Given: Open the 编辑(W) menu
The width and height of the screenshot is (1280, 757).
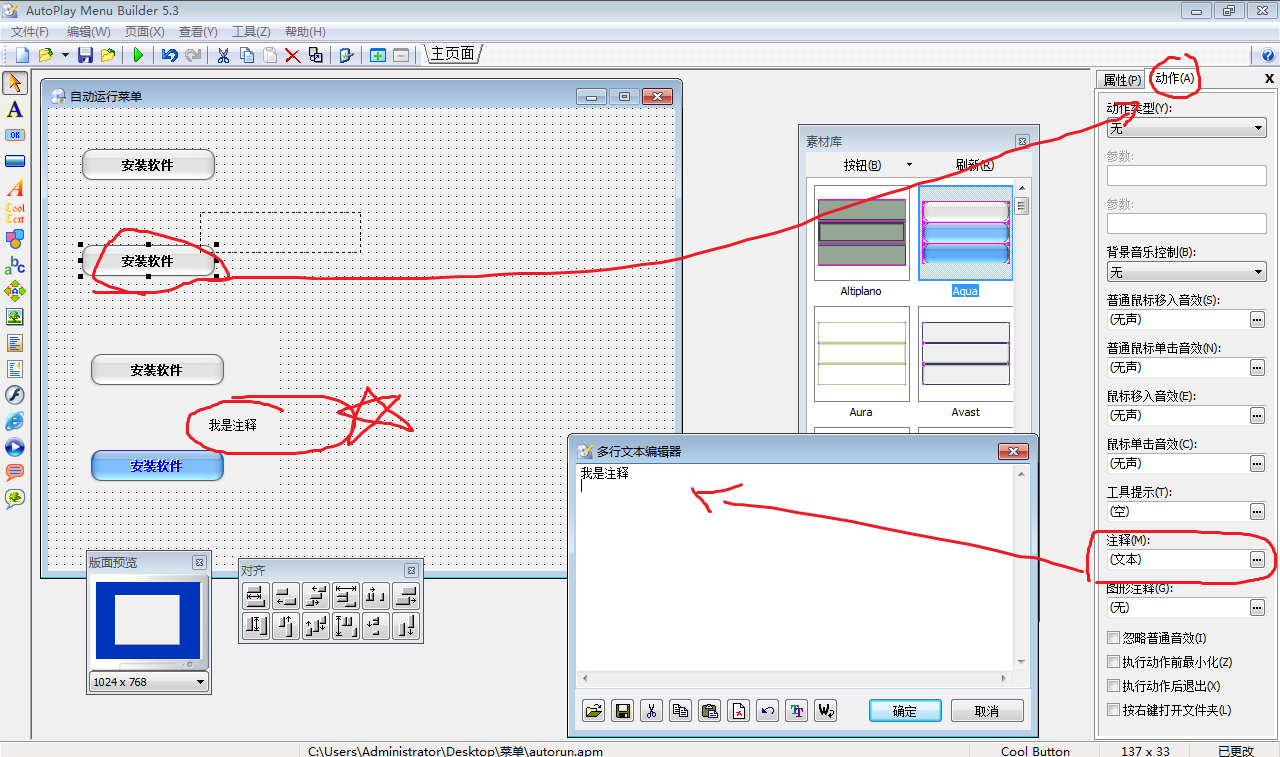Looking at the screenshot, I should [88, 32].
